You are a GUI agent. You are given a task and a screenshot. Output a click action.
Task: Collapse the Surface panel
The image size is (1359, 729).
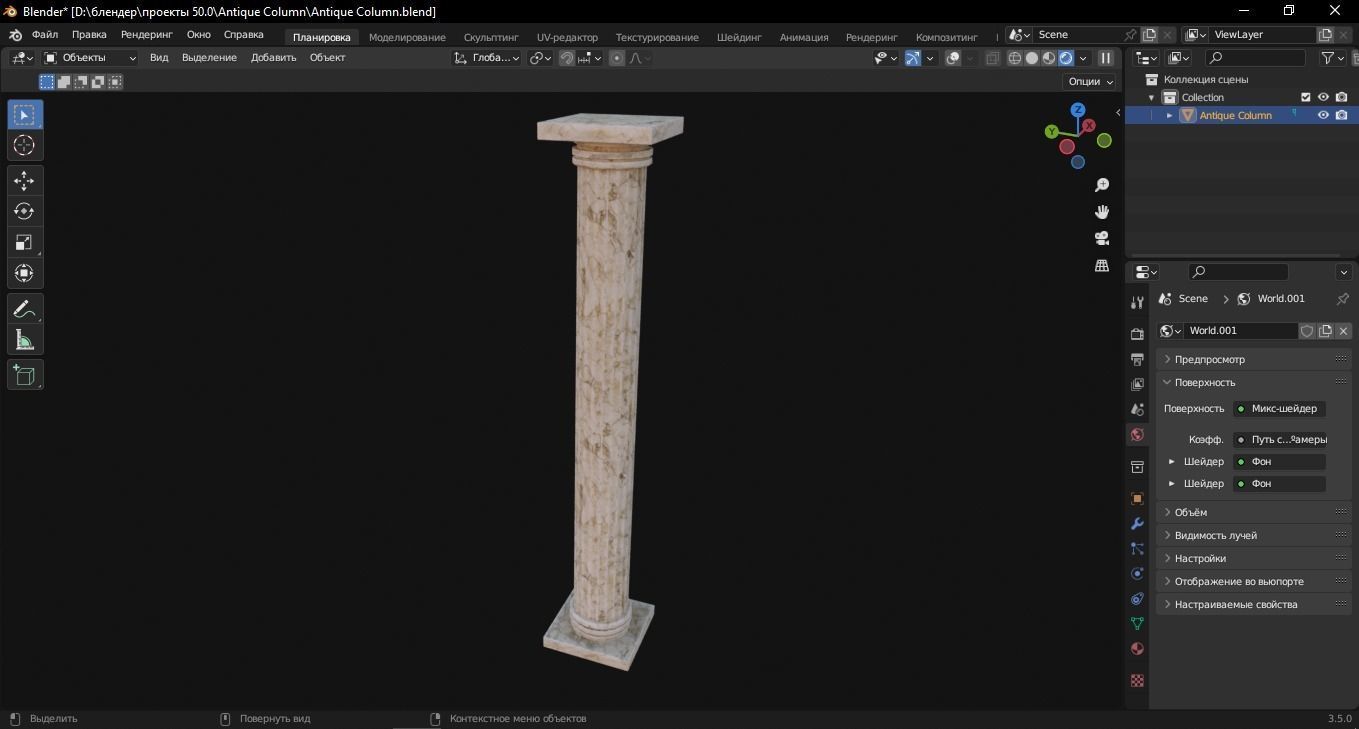(1254, 382)
